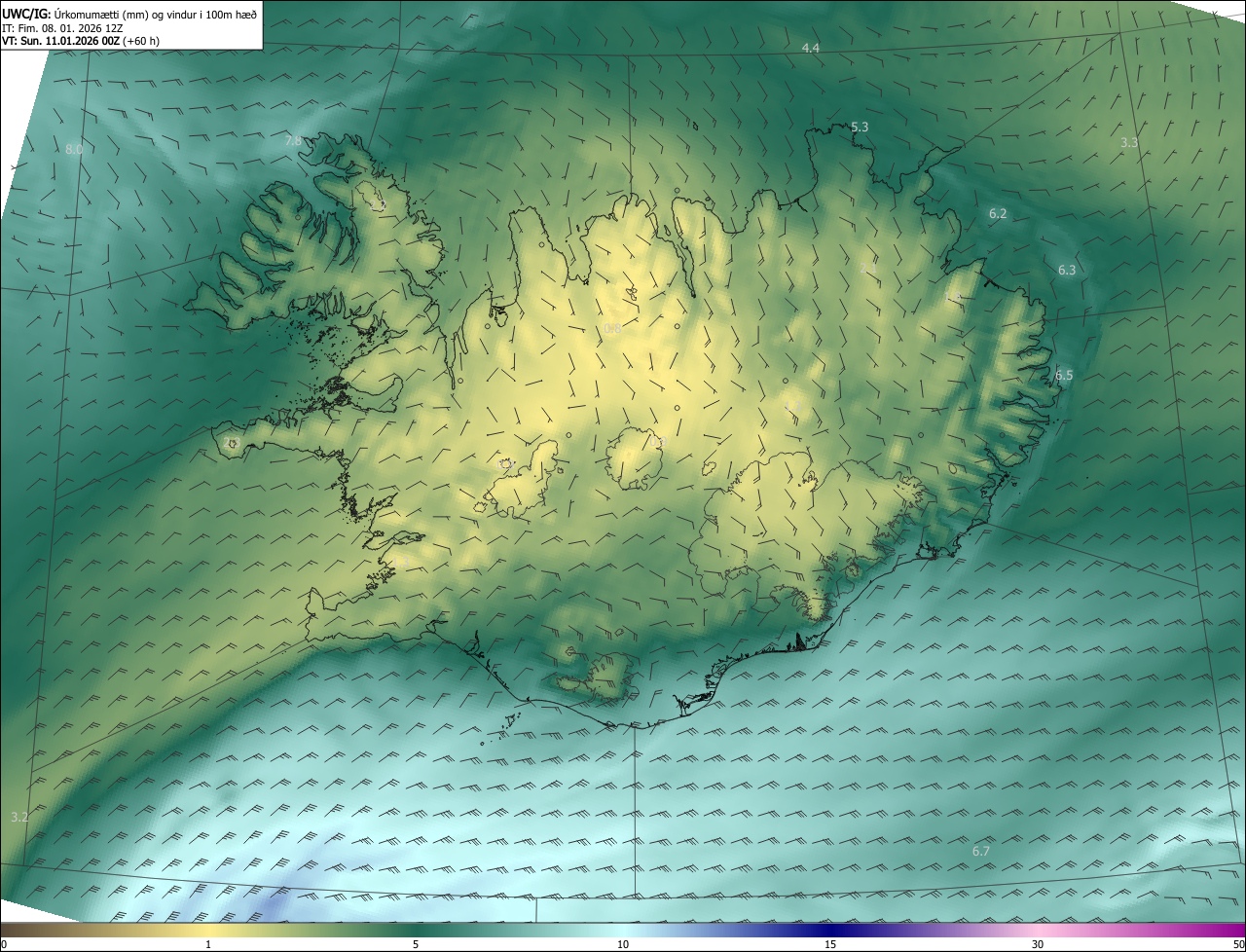This screenshot has height=952, width=1246.
Task: Click the 30 tick on color scale
Action: coord(1038,944)
